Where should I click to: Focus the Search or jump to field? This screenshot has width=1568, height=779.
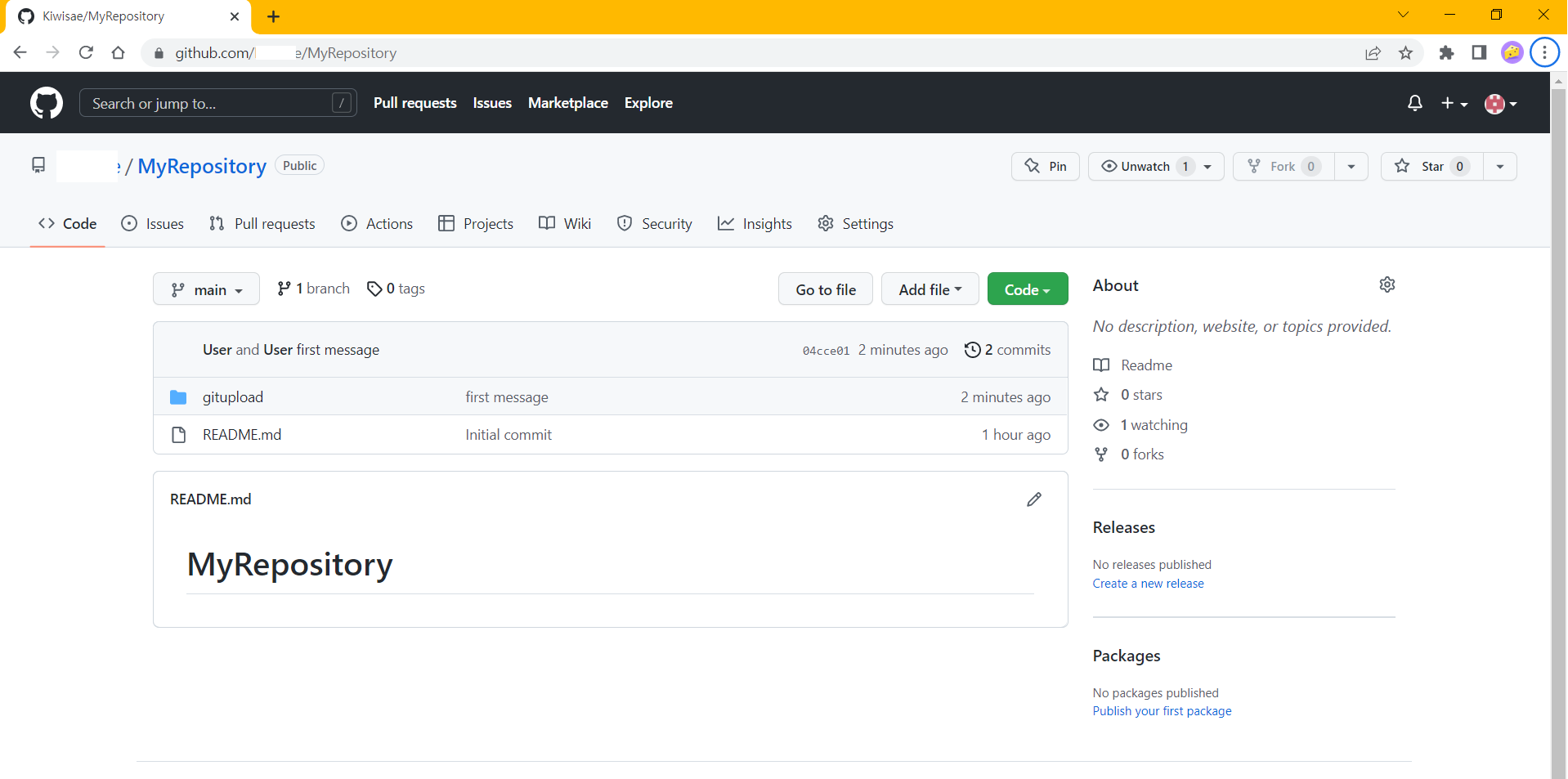click(217, 103)
